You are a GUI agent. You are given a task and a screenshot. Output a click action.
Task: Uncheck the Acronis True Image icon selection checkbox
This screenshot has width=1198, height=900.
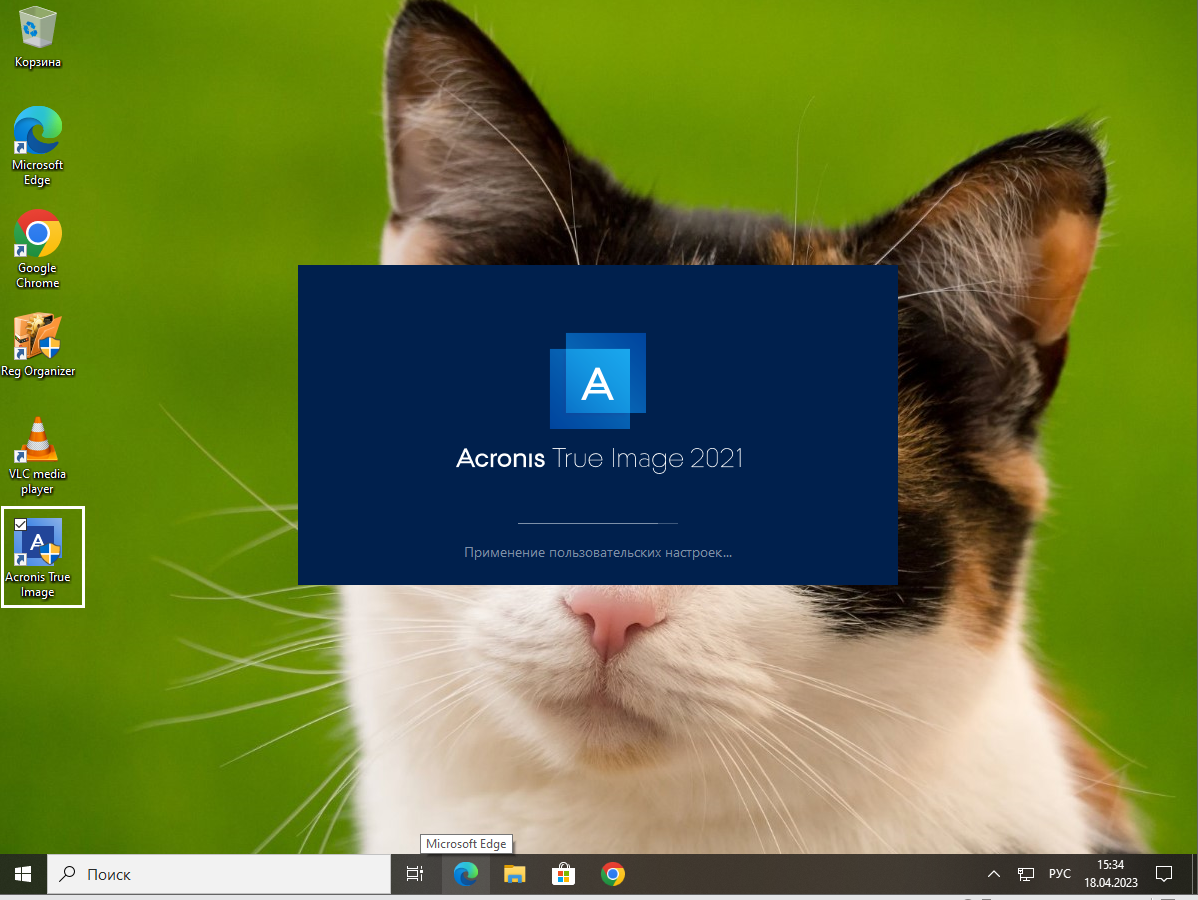click(21, 525)
